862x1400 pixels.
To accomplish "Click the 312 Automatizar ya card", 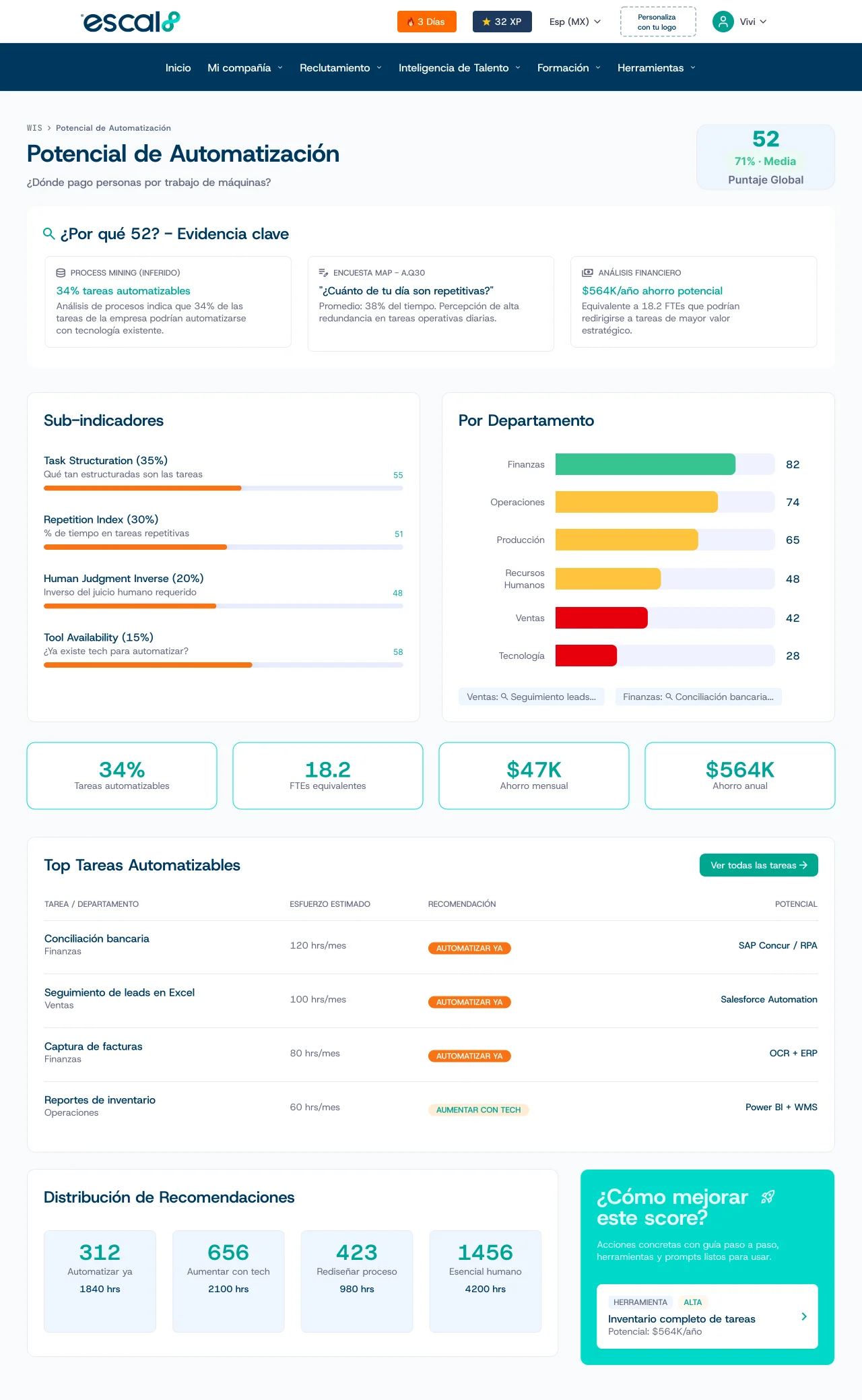I will tap(100, 1281).
